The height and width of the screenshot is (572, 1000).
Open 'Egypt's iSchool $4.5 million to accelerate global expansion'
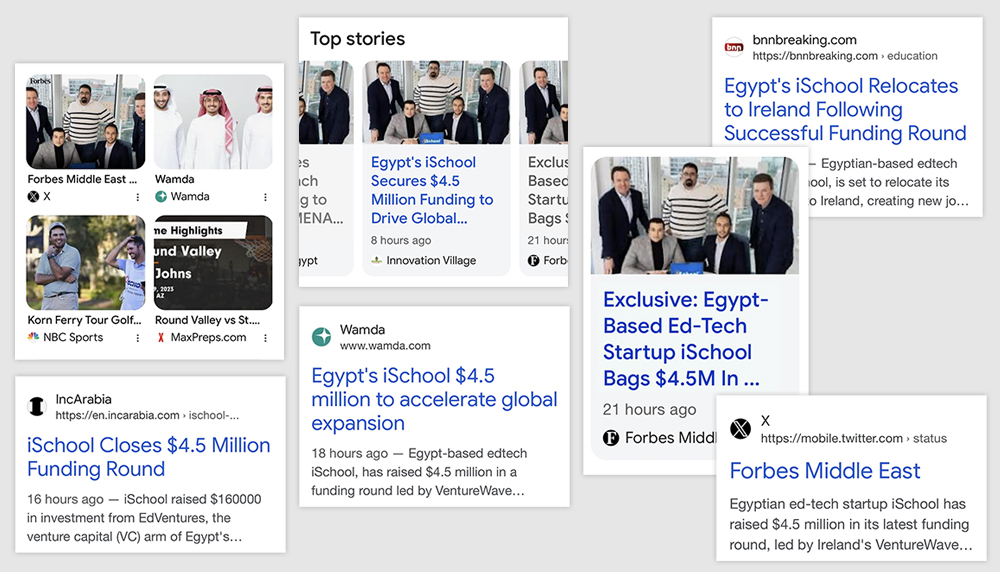click(x=434, y=399)
